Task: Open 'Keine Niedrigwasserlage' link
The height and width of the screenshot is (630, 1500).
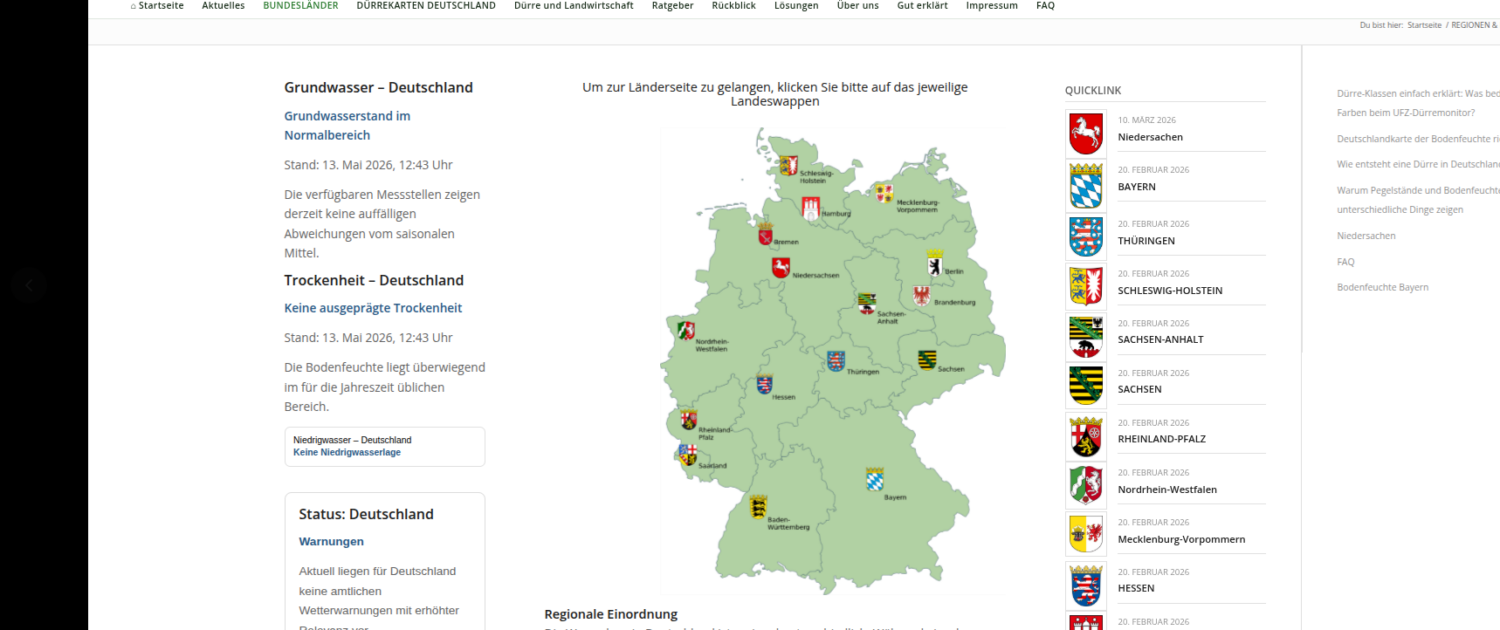Action: (347, 452)
